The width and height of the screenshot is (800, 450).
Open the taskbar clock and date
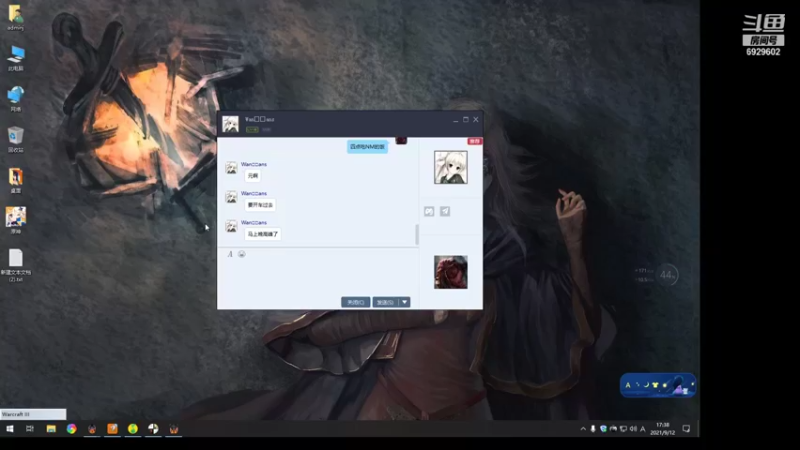coord(662,429)
